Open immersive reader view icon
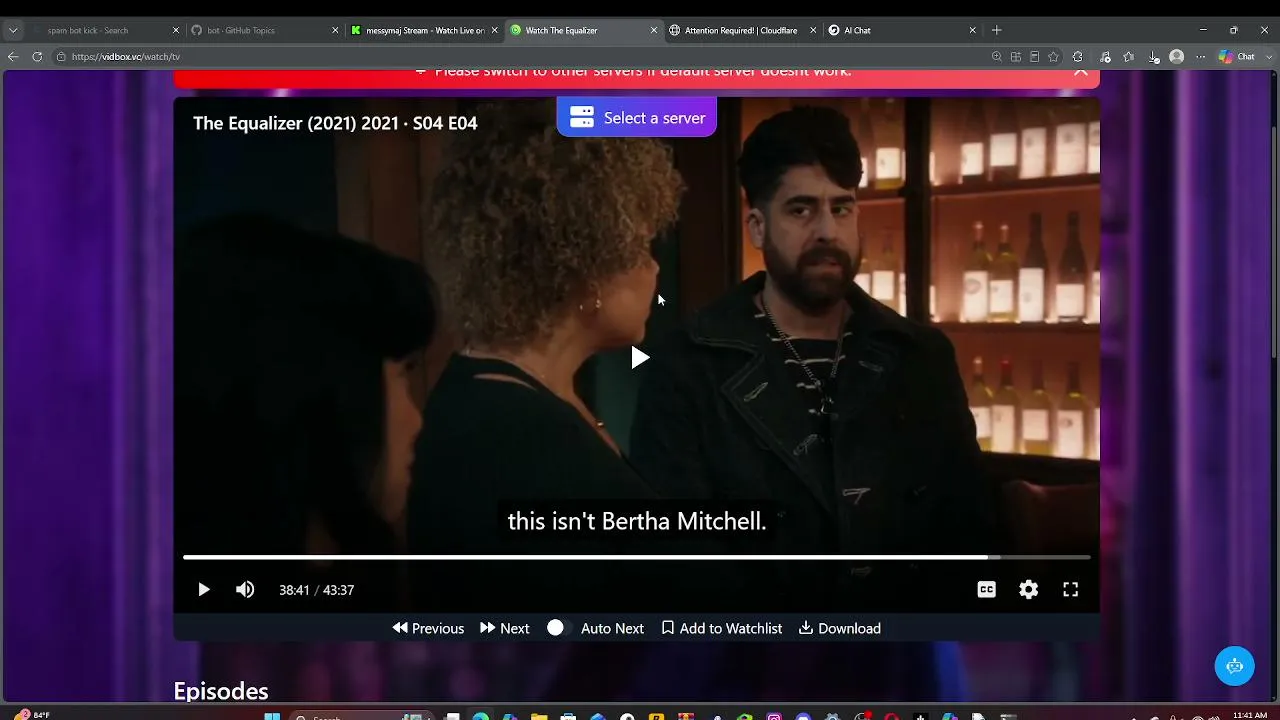Image resolution: width=1280 pixels, height=720 pixels. [1034, 57]
